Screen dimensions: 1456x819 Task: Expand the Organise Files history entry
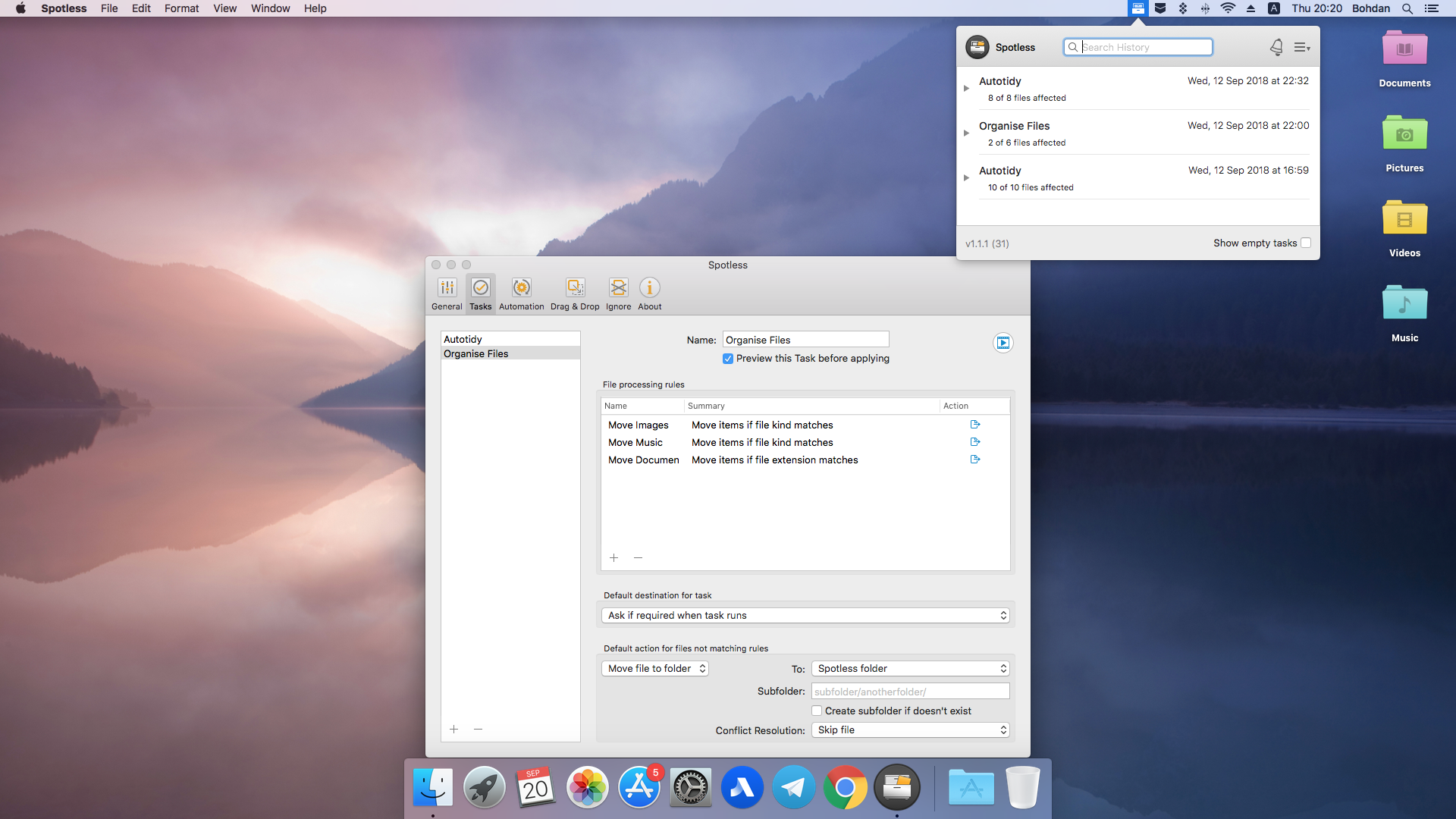[968, 132]
